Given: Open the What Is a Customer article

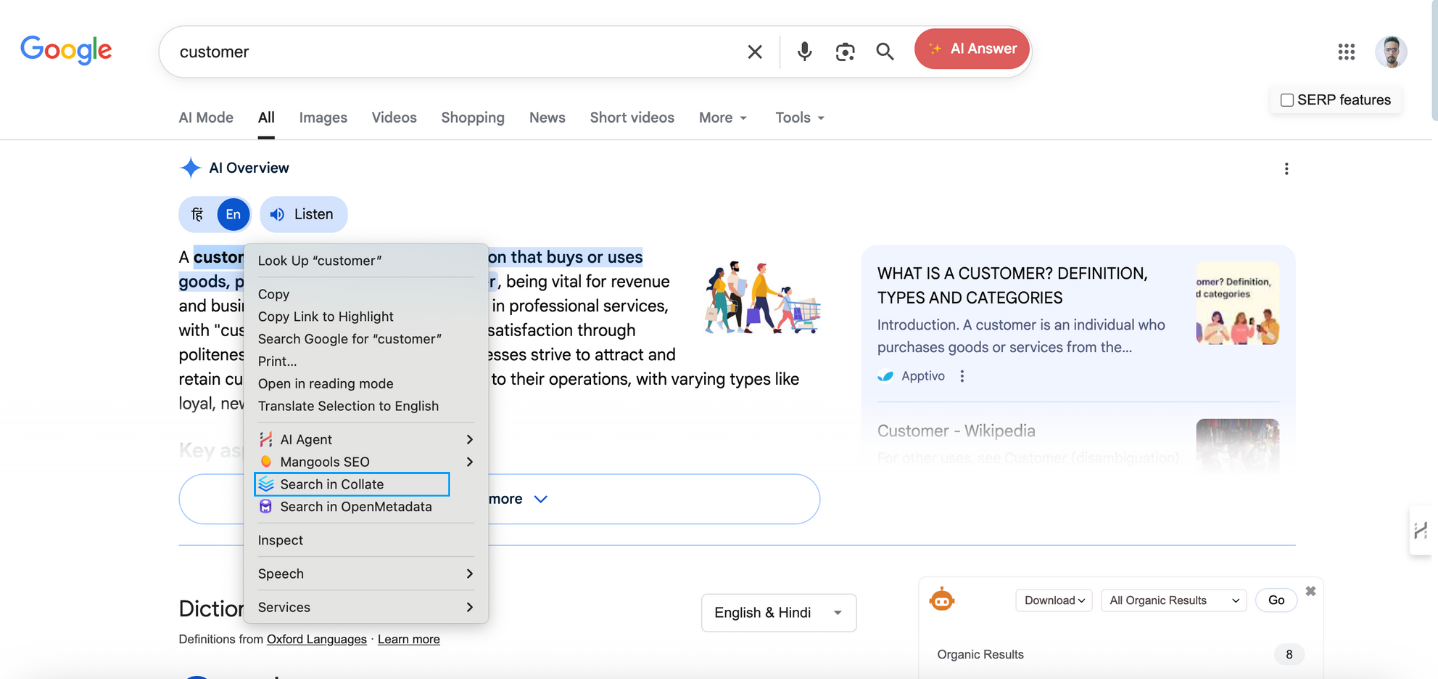Looking at the screenshot, I should tap(1012, 285).
